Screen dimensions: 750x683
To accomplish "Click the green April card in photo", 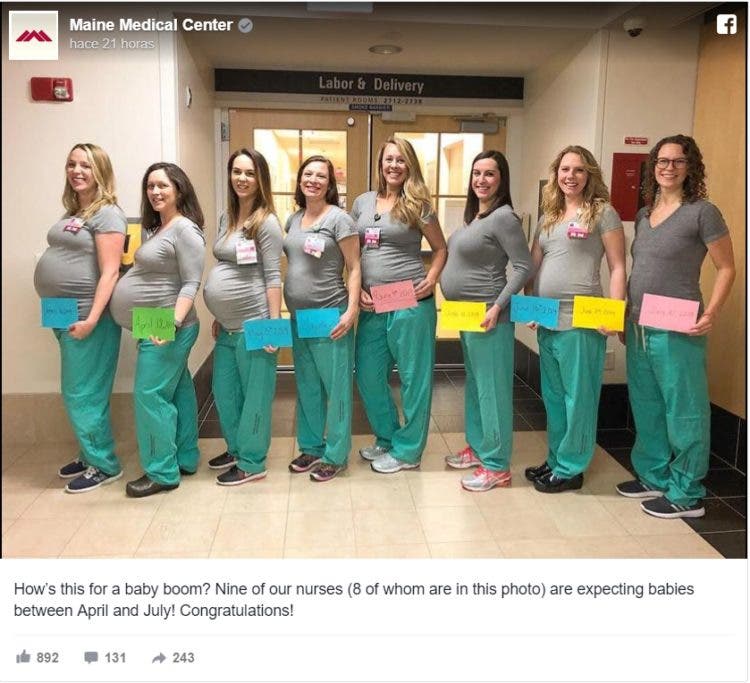I will click(154, 323).
